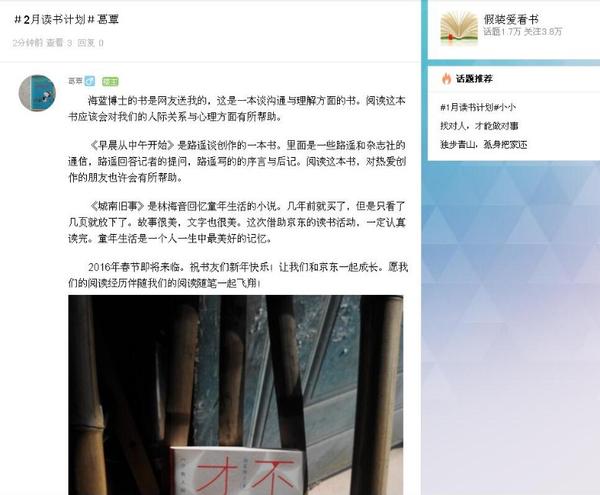This screenshot has height=495, width=600.
Task: Select the 话题推荐 section header
Action: tap(474, 79)
